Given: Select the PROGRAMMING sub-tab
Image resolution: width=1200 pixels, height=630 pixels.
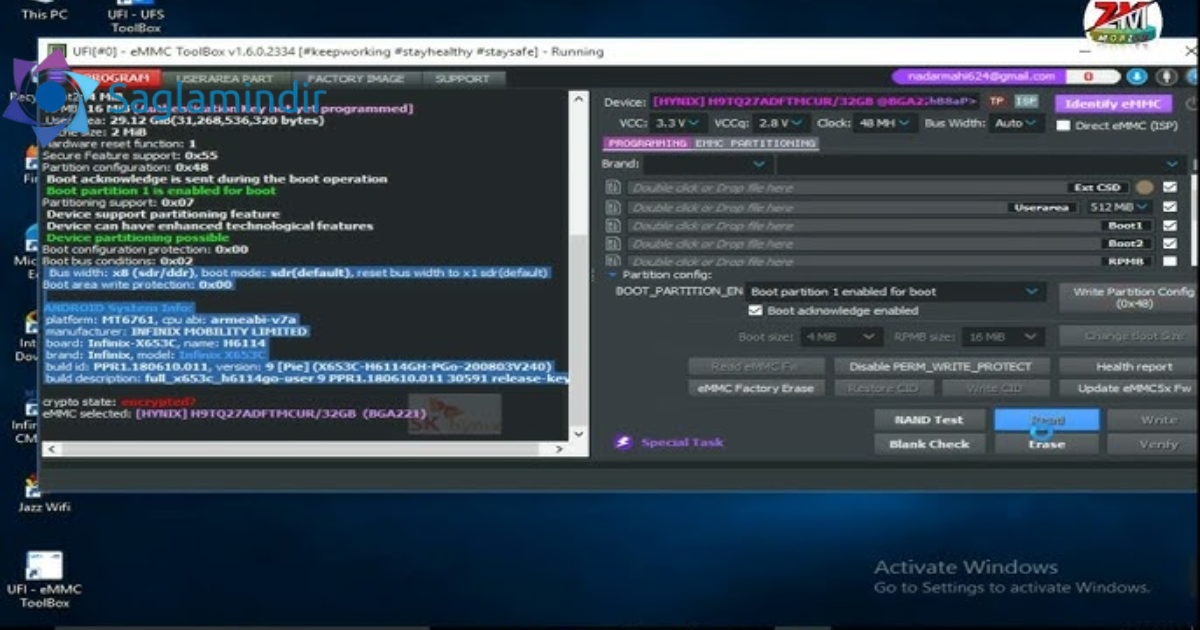Looking at the screenshot, I should [647, 143].
